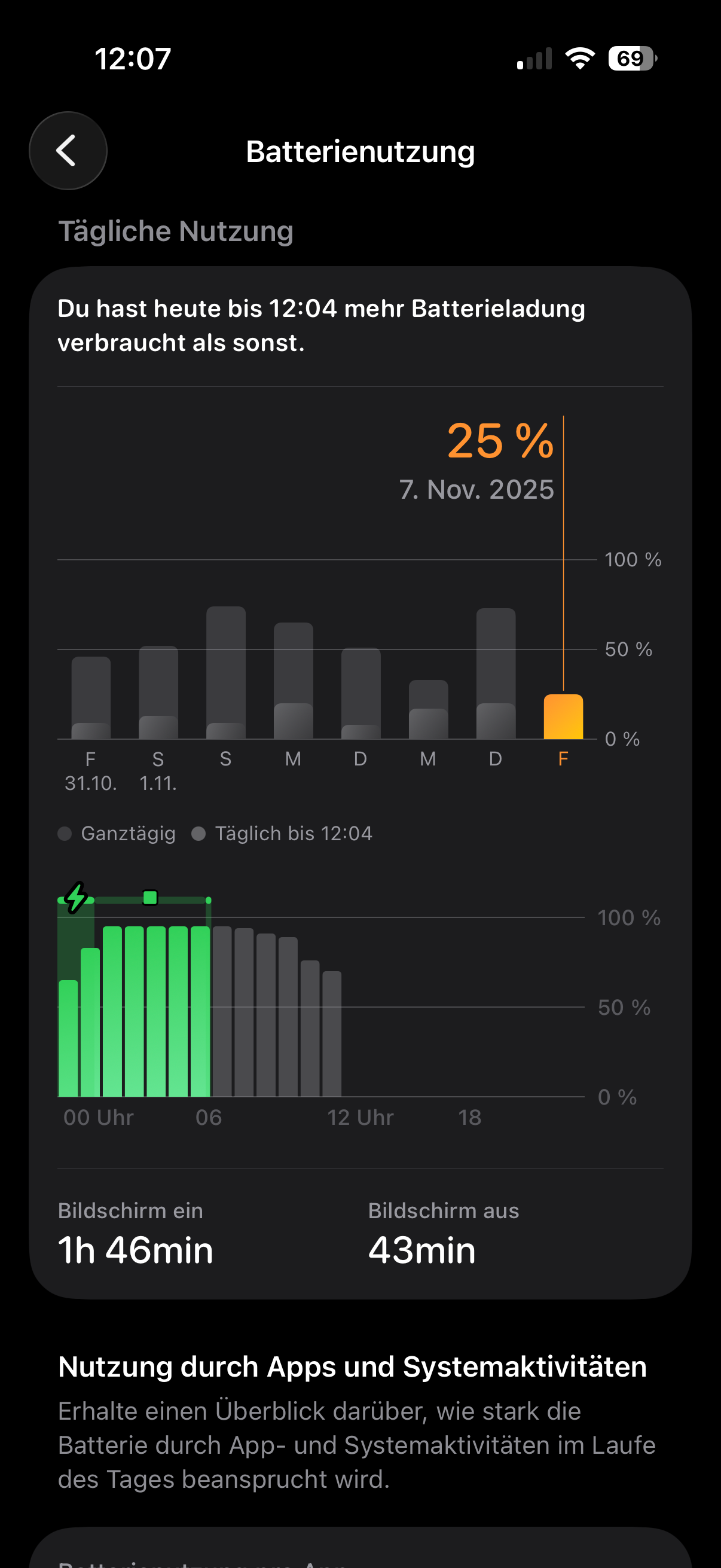Tap the Täglich bis 12:04 legend dot

198,833
